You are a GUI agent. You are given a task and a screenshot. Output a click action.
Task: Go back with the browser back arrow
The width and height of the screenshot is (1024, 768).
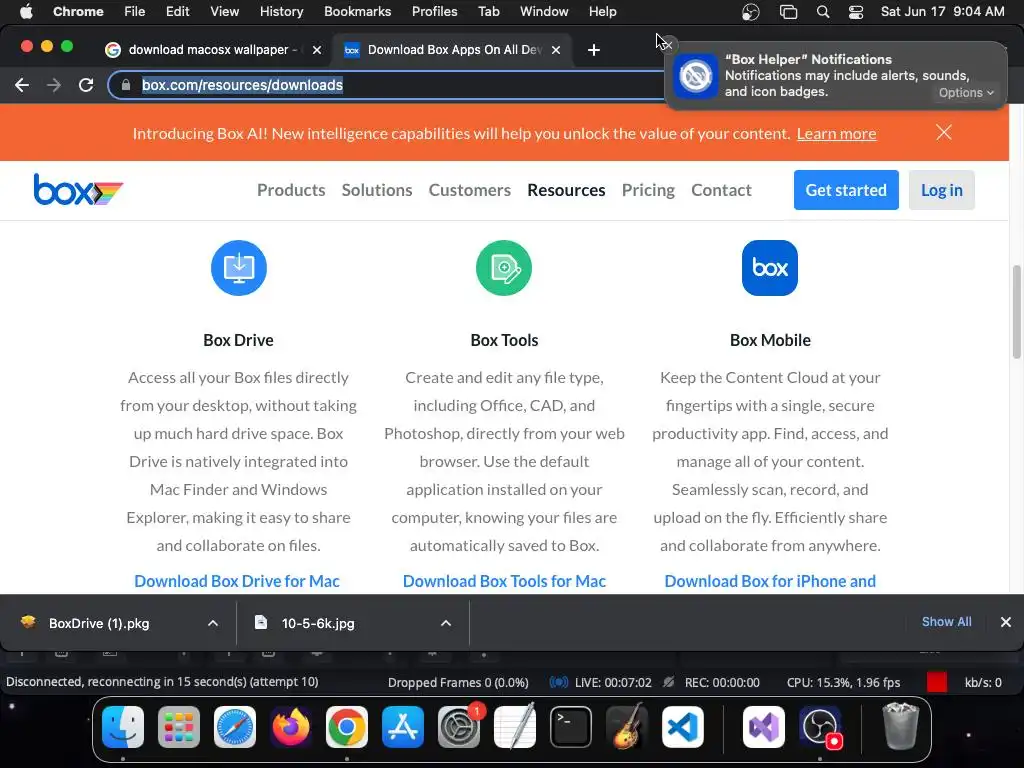tap(22, 85)
